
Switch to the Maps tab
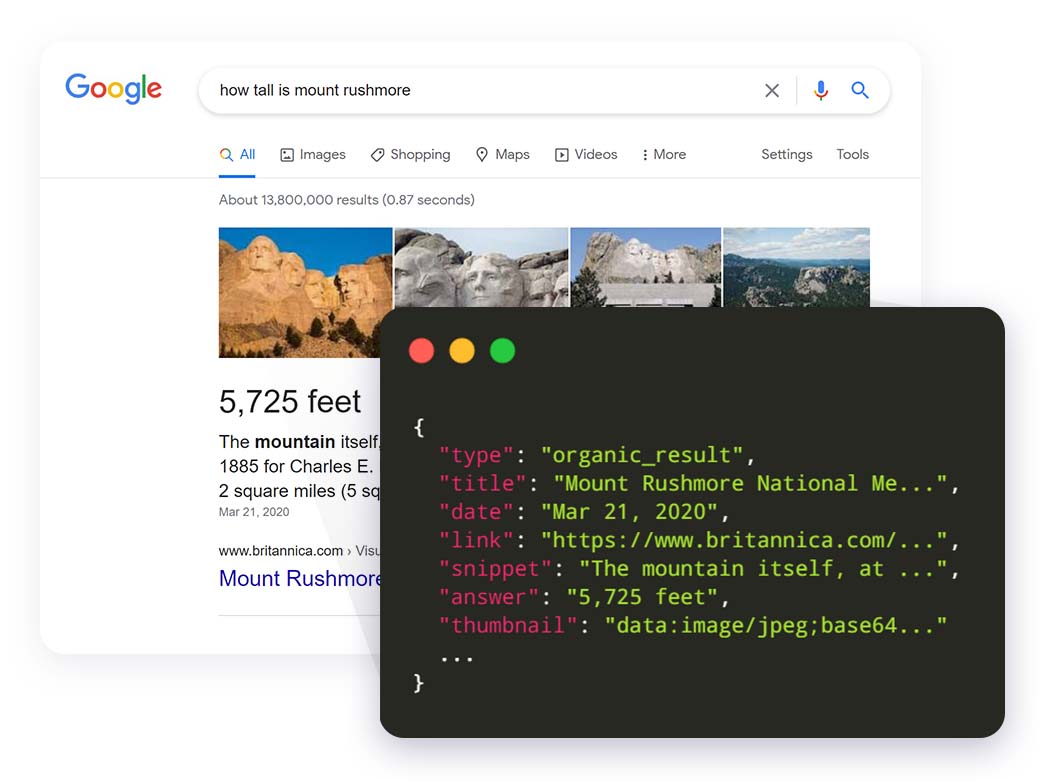[502, 155]
